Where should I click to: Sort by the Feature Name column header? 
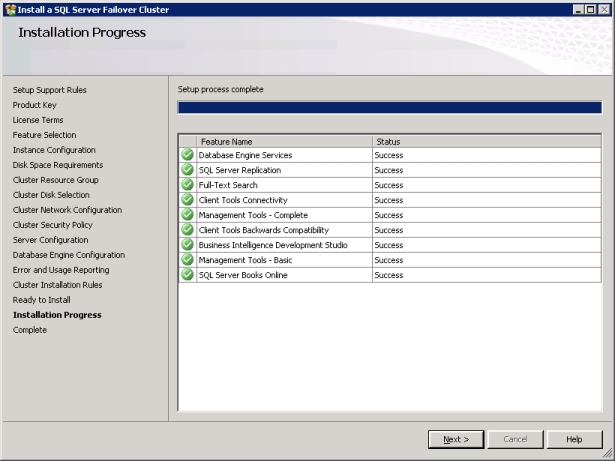(284, 142)
